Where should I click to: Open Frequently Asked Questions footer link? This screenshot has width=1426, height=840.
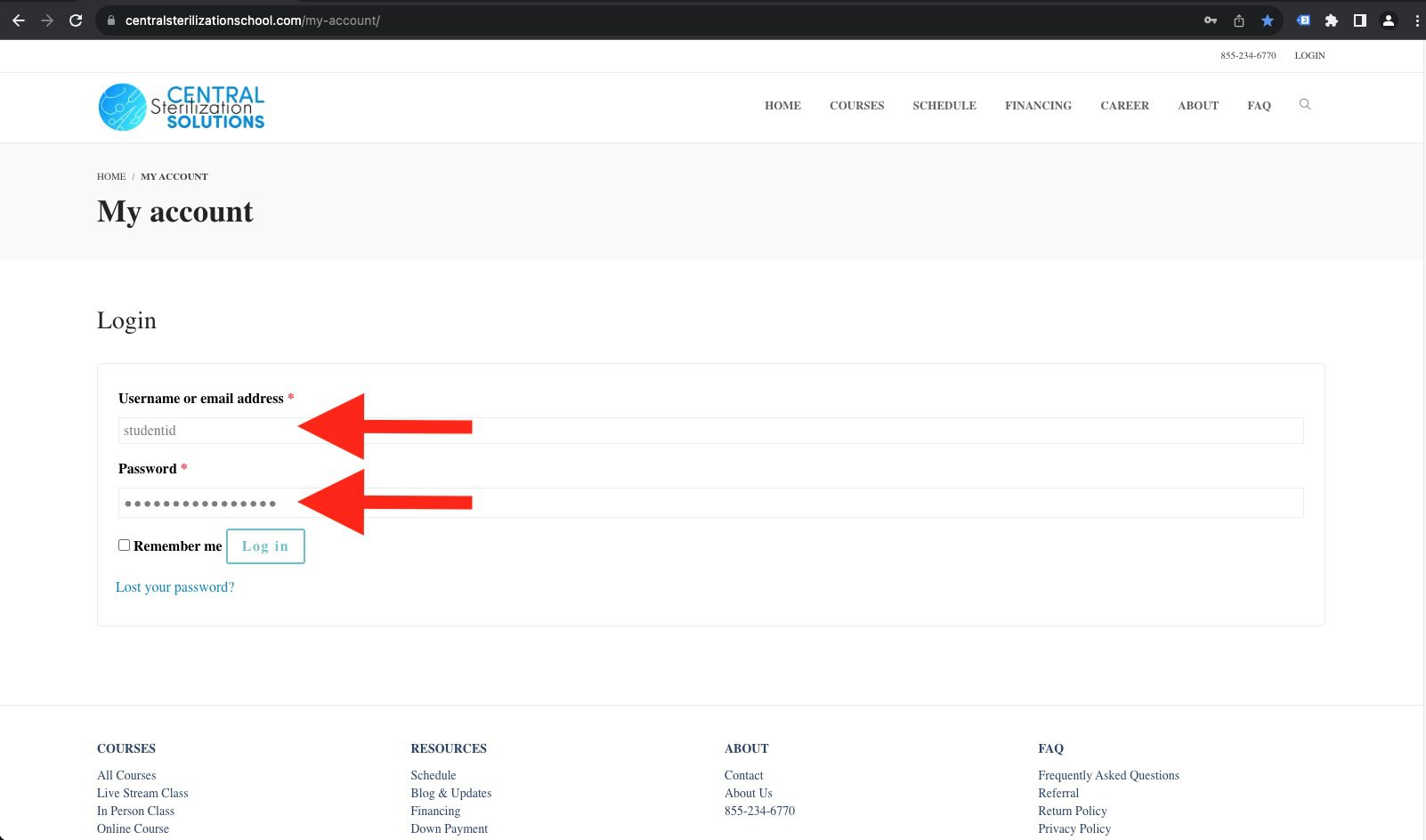tap(1108, 775)
